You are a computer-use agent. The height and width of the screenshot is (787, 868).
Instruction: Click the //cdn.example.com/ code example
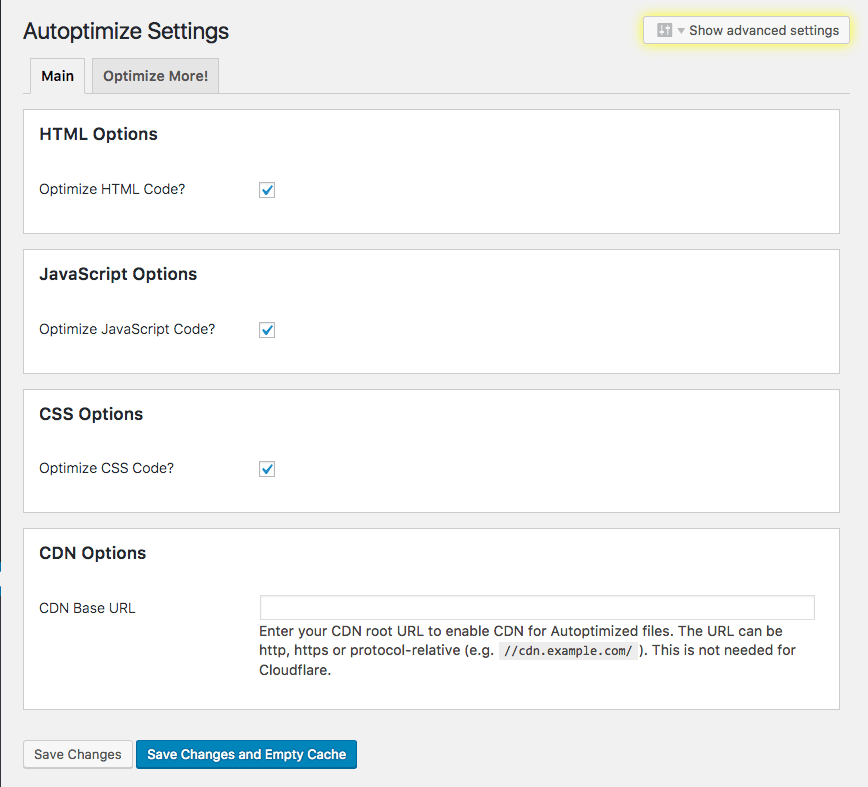[567, 651]
